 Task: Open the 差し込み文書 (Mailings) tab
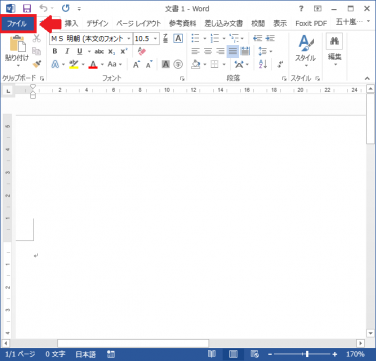click(224, 23)
